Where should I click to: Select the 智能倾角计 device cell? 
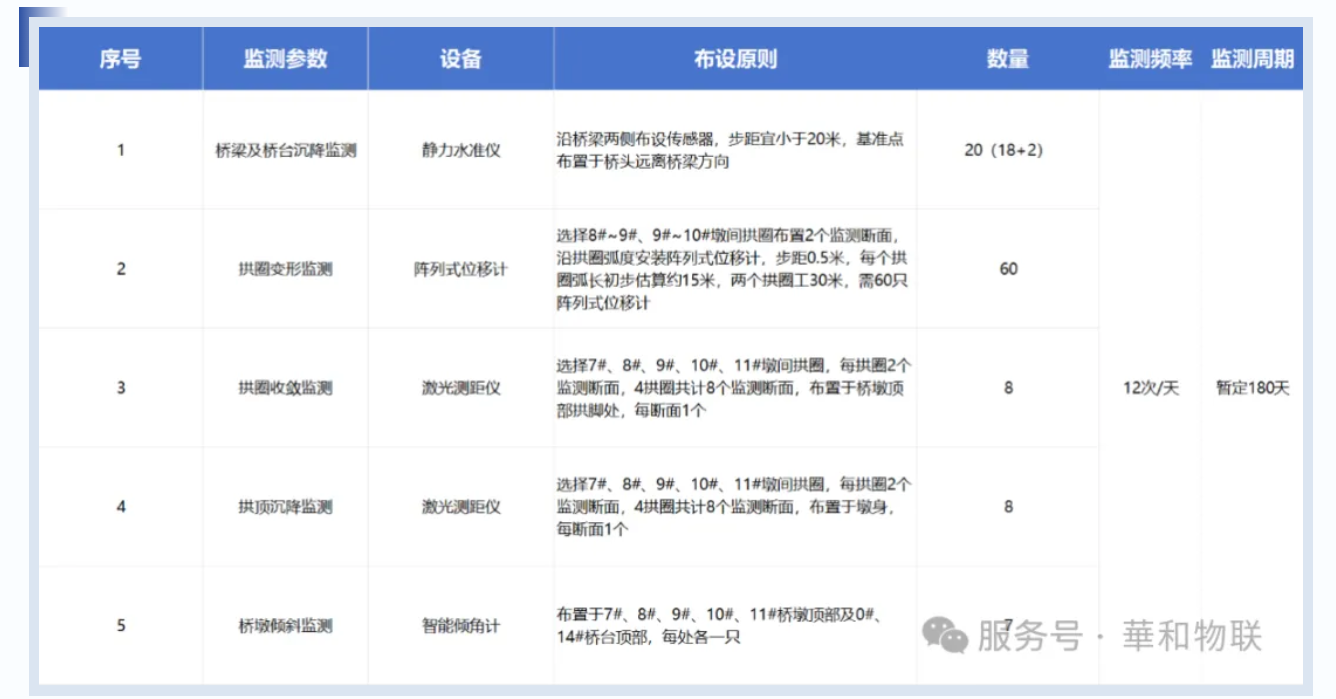point(461,626)
